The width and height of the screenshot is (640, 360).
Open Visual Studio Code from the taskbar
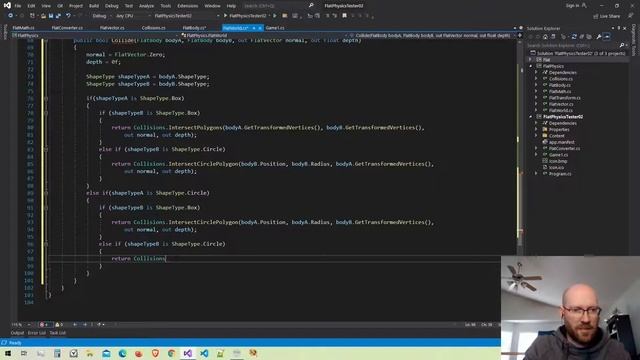[204, 353]
